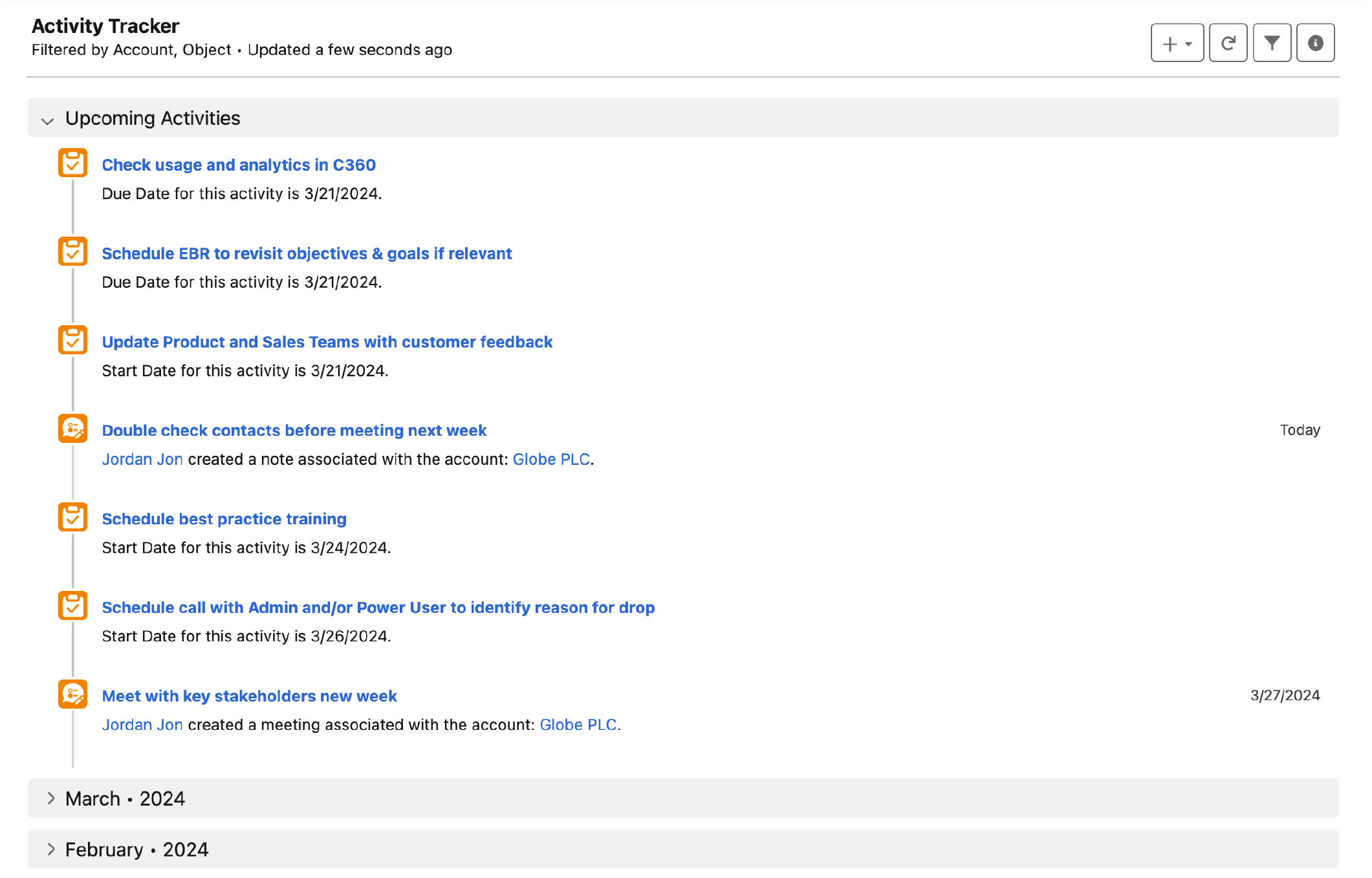This screenshot has width=1372, height=878.
Task: Click task icon beside Check usage and analytics
Action: (72, 163)
